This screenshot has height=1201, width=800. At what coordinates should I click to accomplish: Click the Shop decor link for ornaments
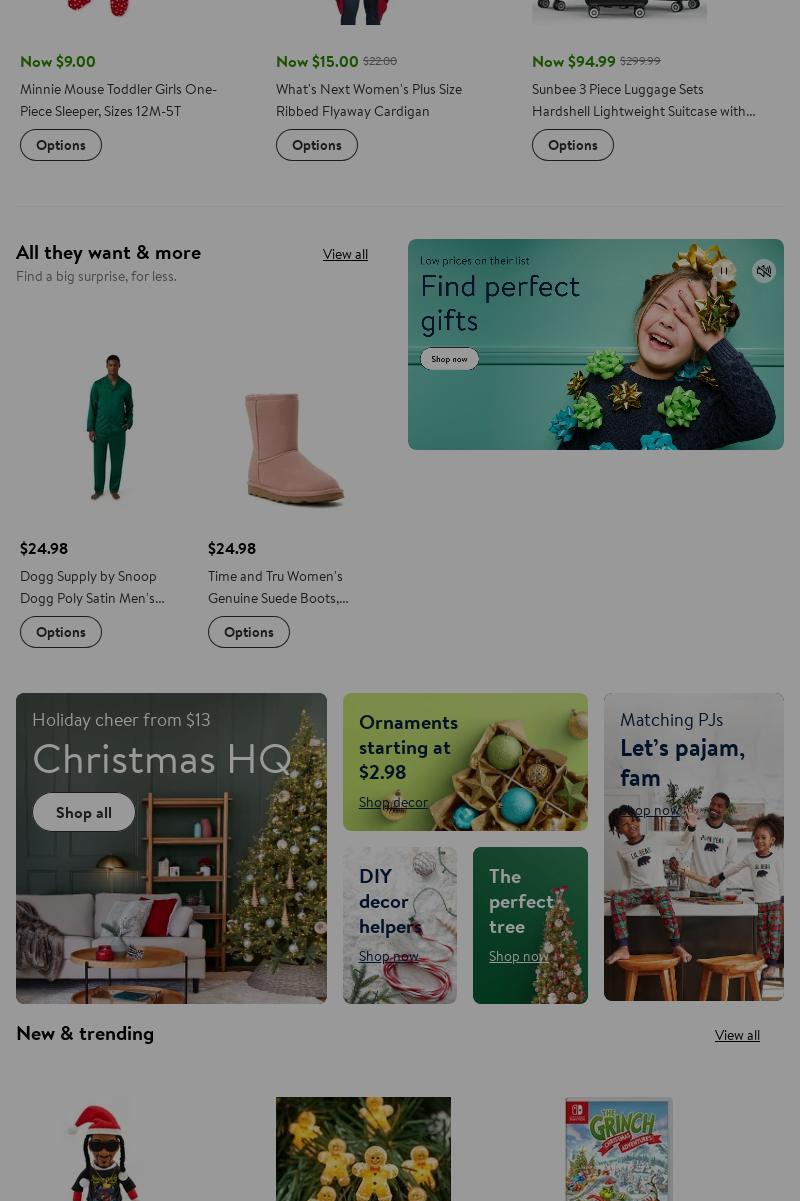[393, 802]
